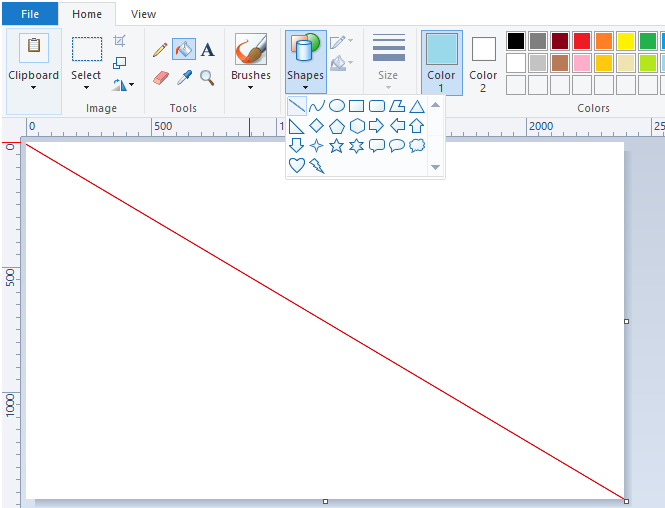The image size is (665, 508).
Task: Pick the gray color swatch
Action: (538, 41)
